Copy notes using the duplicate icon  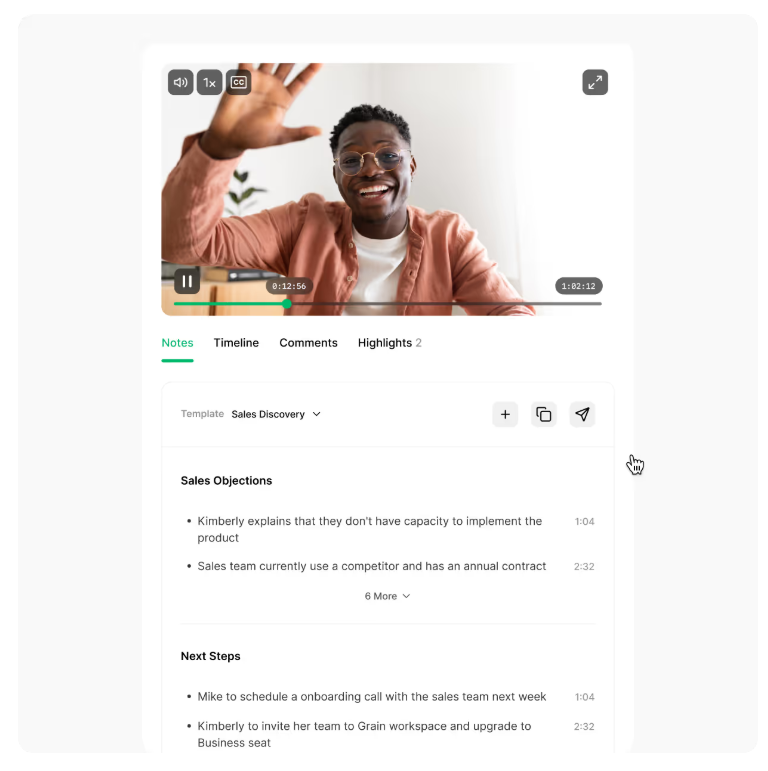[x=543, y=415]
